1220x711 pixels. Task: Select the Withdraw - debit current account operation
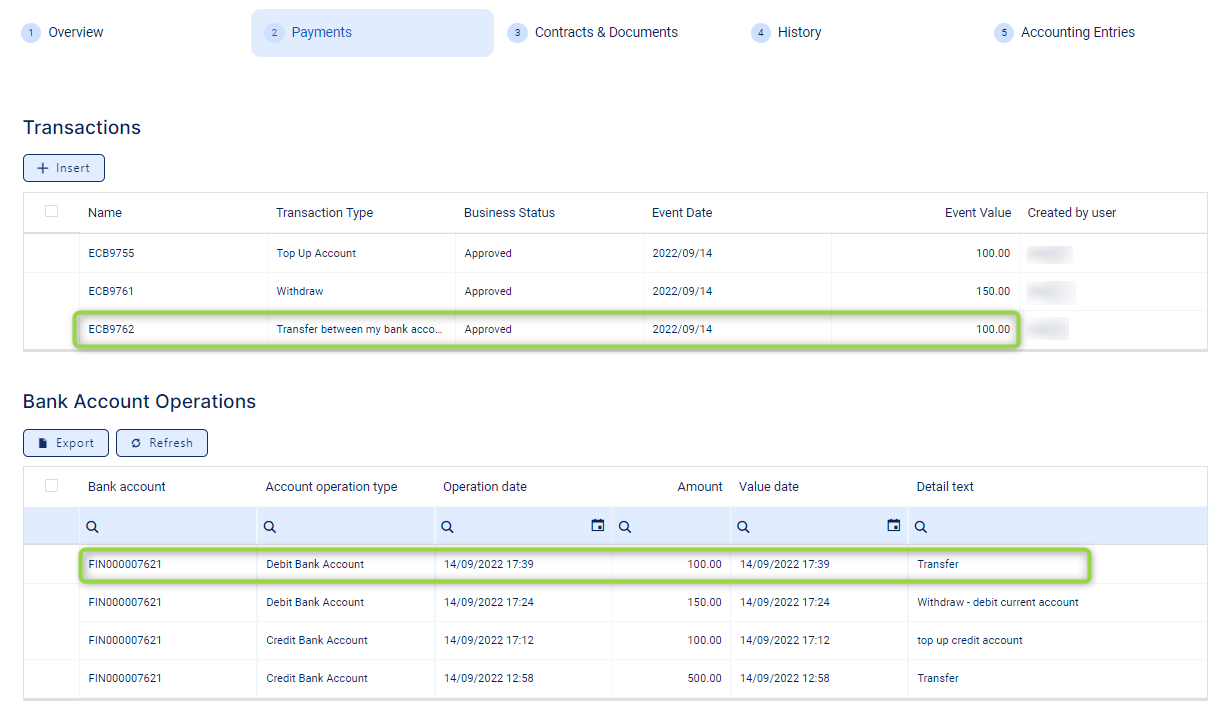997,603
